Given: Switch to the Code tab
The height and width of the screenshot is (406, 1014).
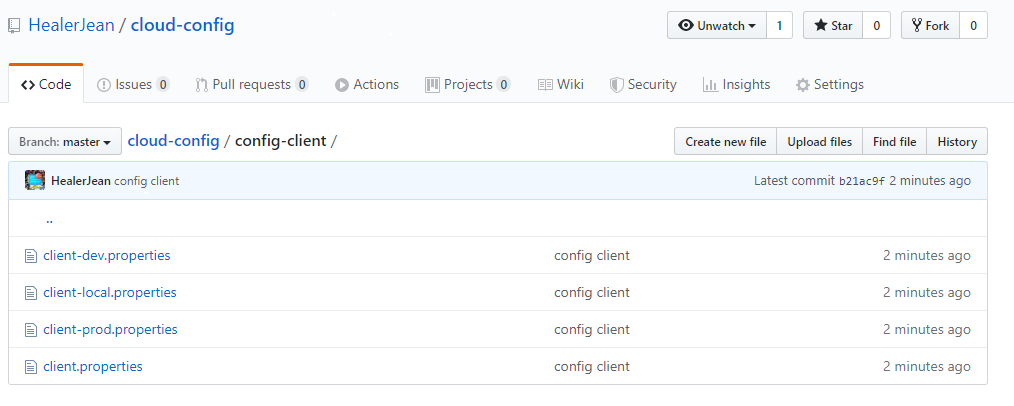Looking at the screenshot, I should tap(46, 85).
